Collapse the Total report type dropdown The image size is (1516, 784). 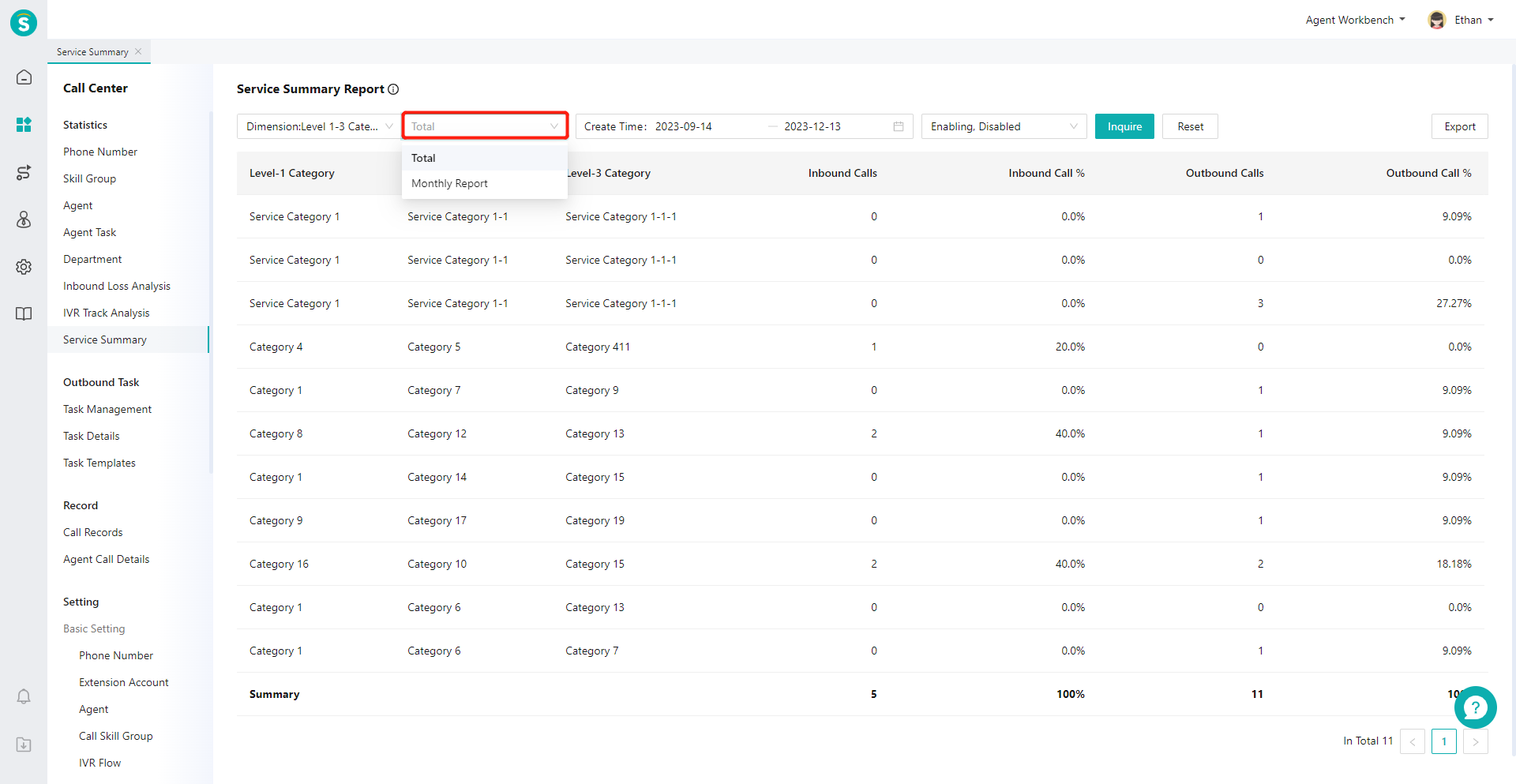coord(485,126)
